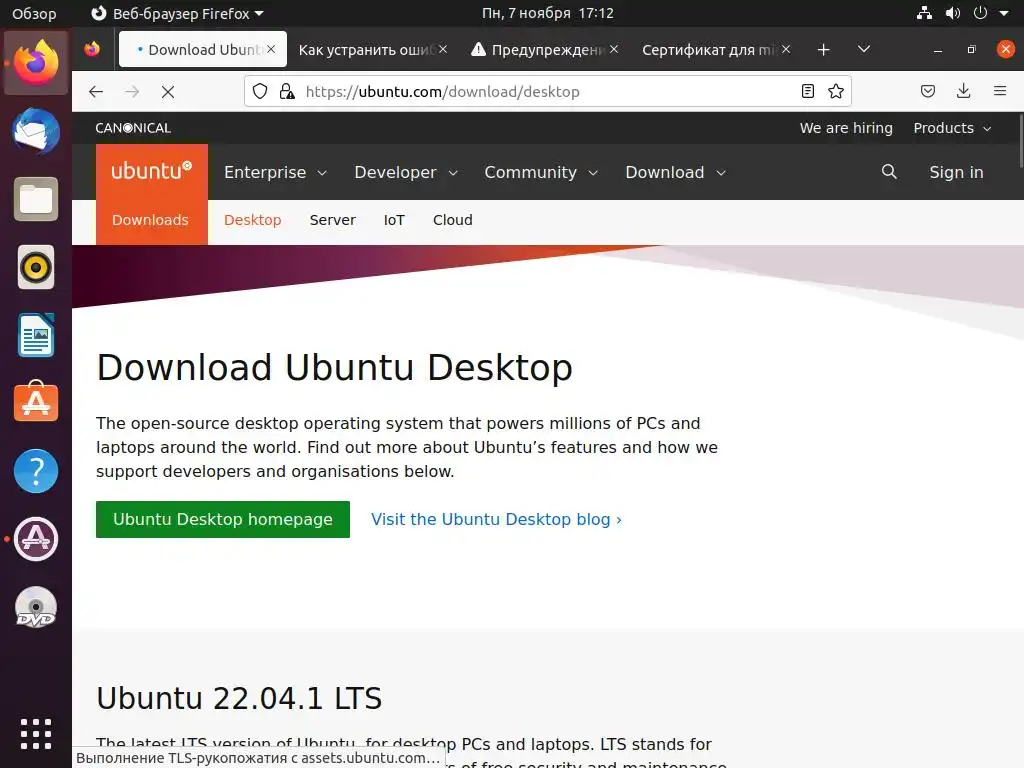
Task: Close the Download Ubuntu tab
Action: point(271,49)
